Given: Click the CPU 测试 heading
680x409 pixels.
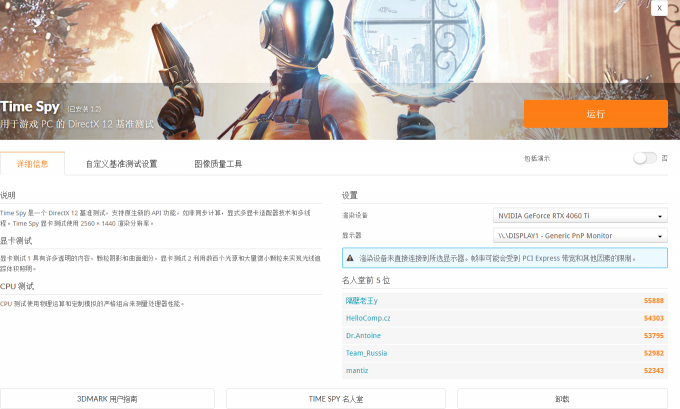Looking at the screenshot, I should [x=17, y=286].
